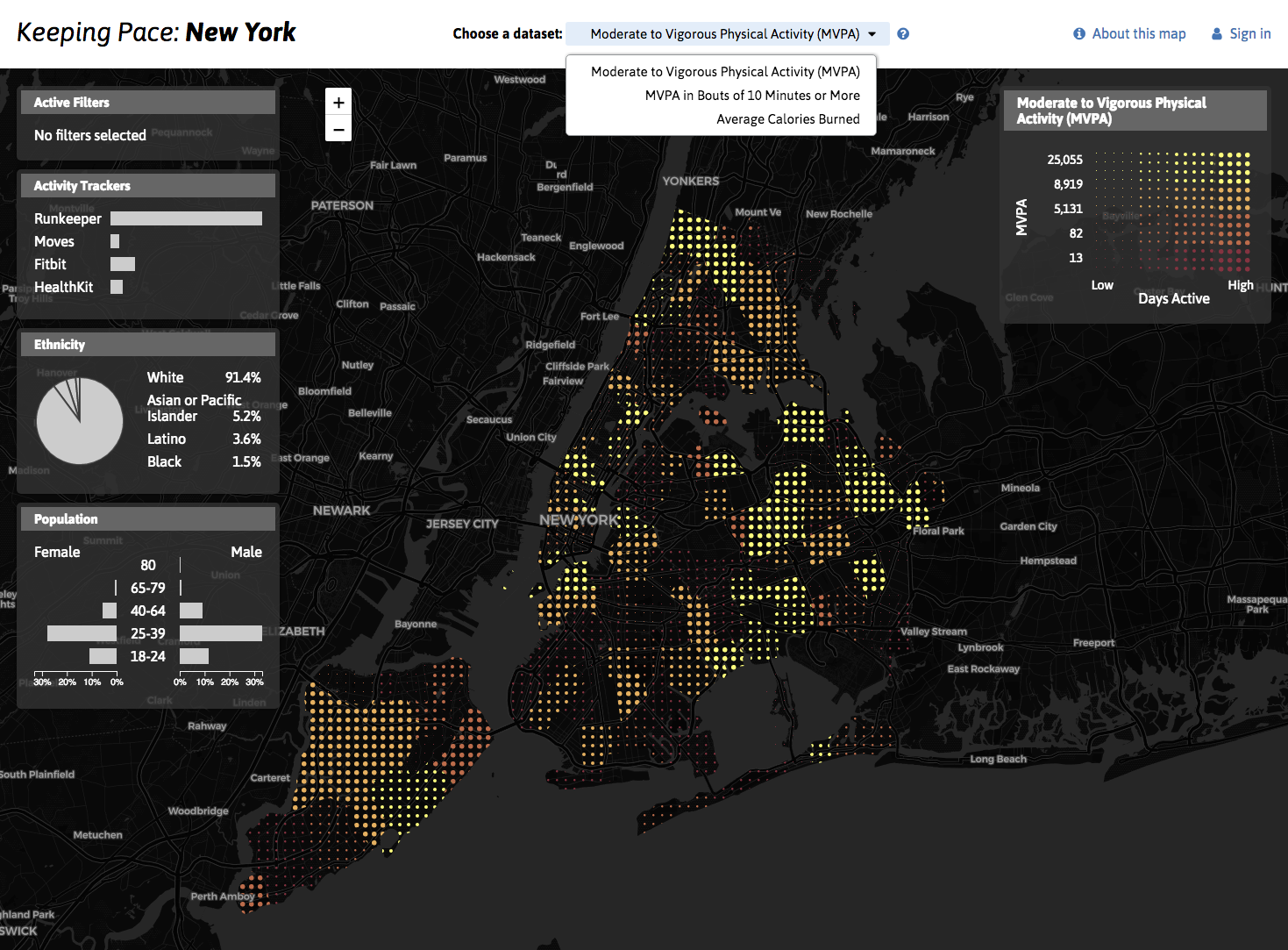Click the dataset help question mark icon
This screenshot has width=1288, height=950.
(x=903, y=34)
